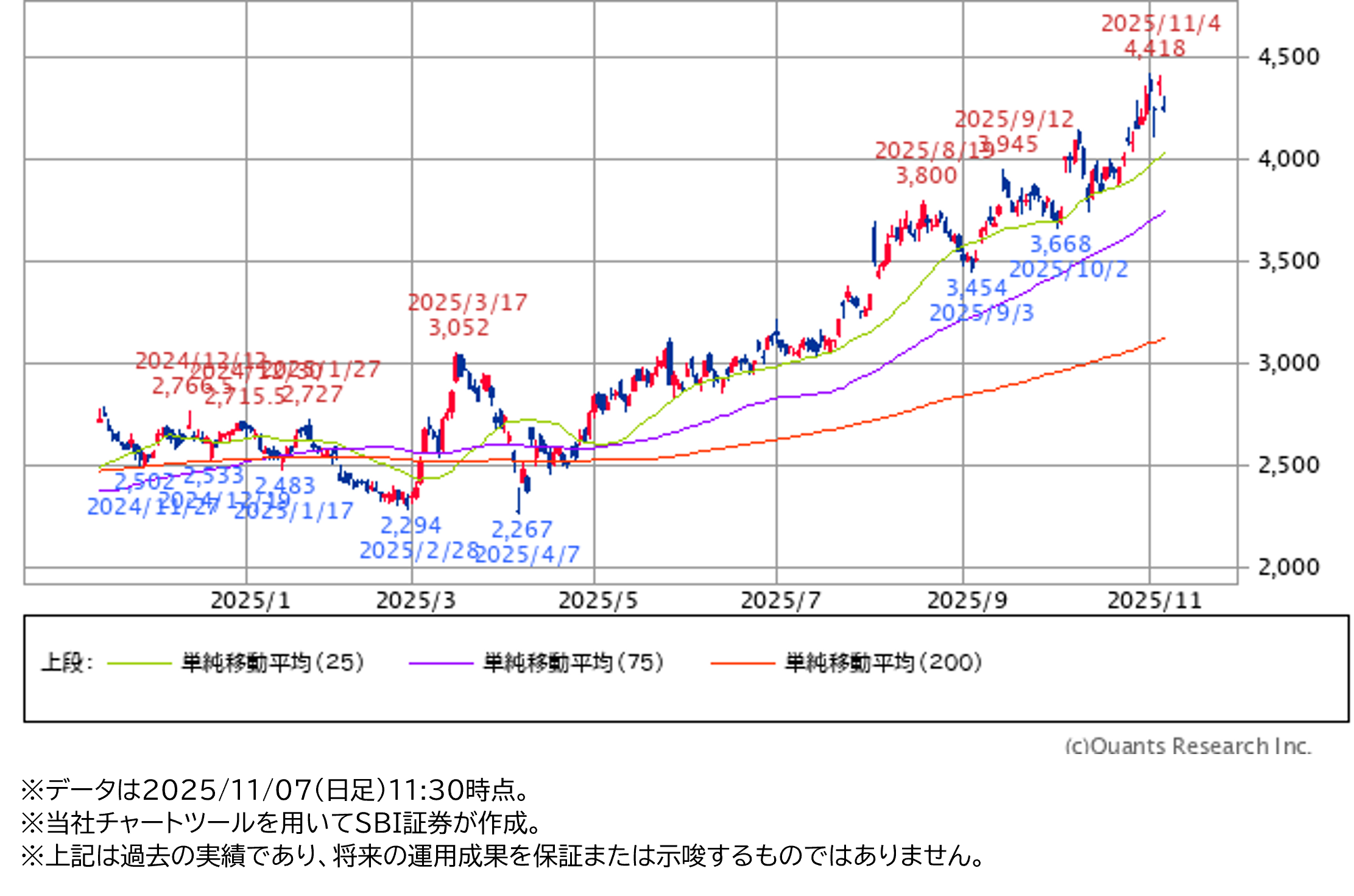Click the Quants Research Inc. copyright text
The image size is (1354, 896).
point(1187,746)
